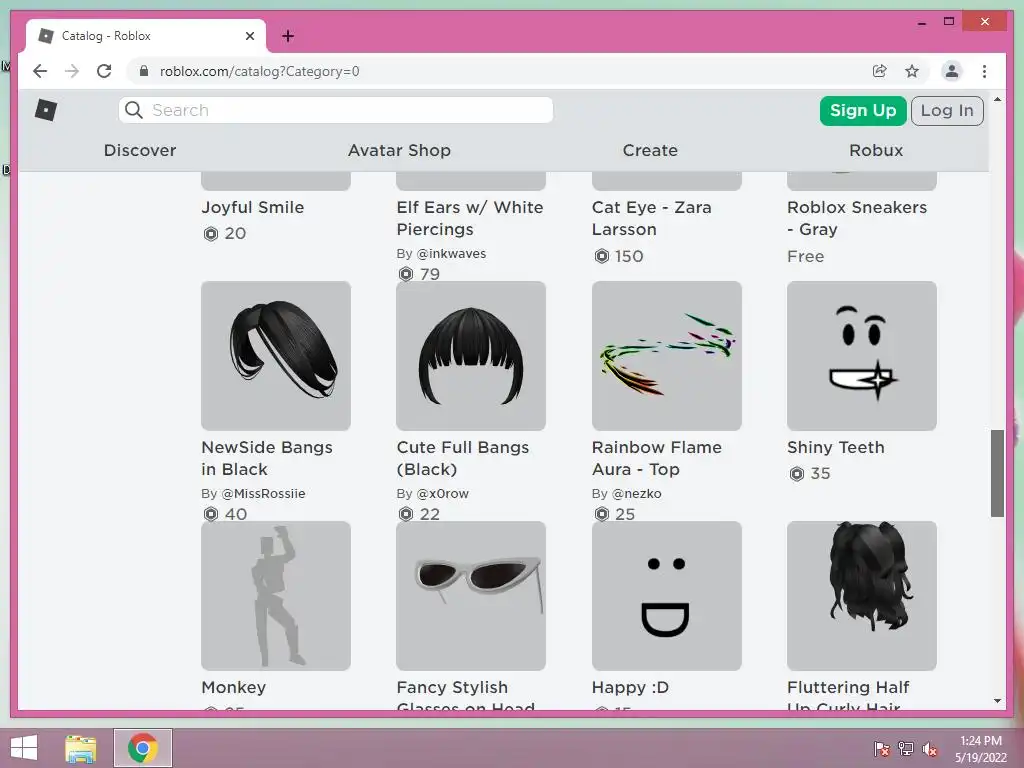Open Roblox Sneakers - Gray link
This screenshot has height=768, width=1024.
(x=857, y=218)
